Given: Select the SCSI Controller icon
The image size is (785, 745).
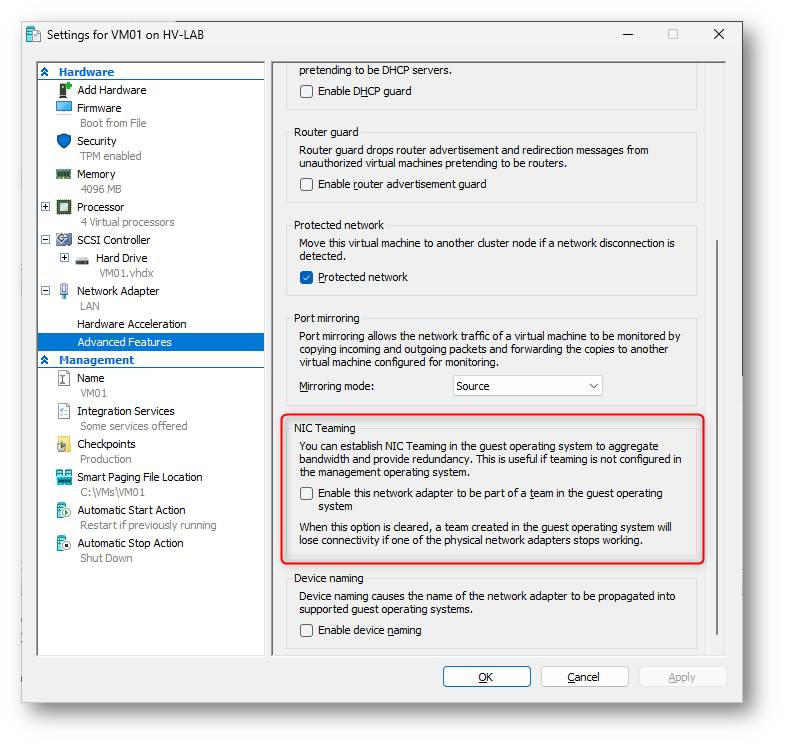Looking at the screenshot, I should (64, 240).
